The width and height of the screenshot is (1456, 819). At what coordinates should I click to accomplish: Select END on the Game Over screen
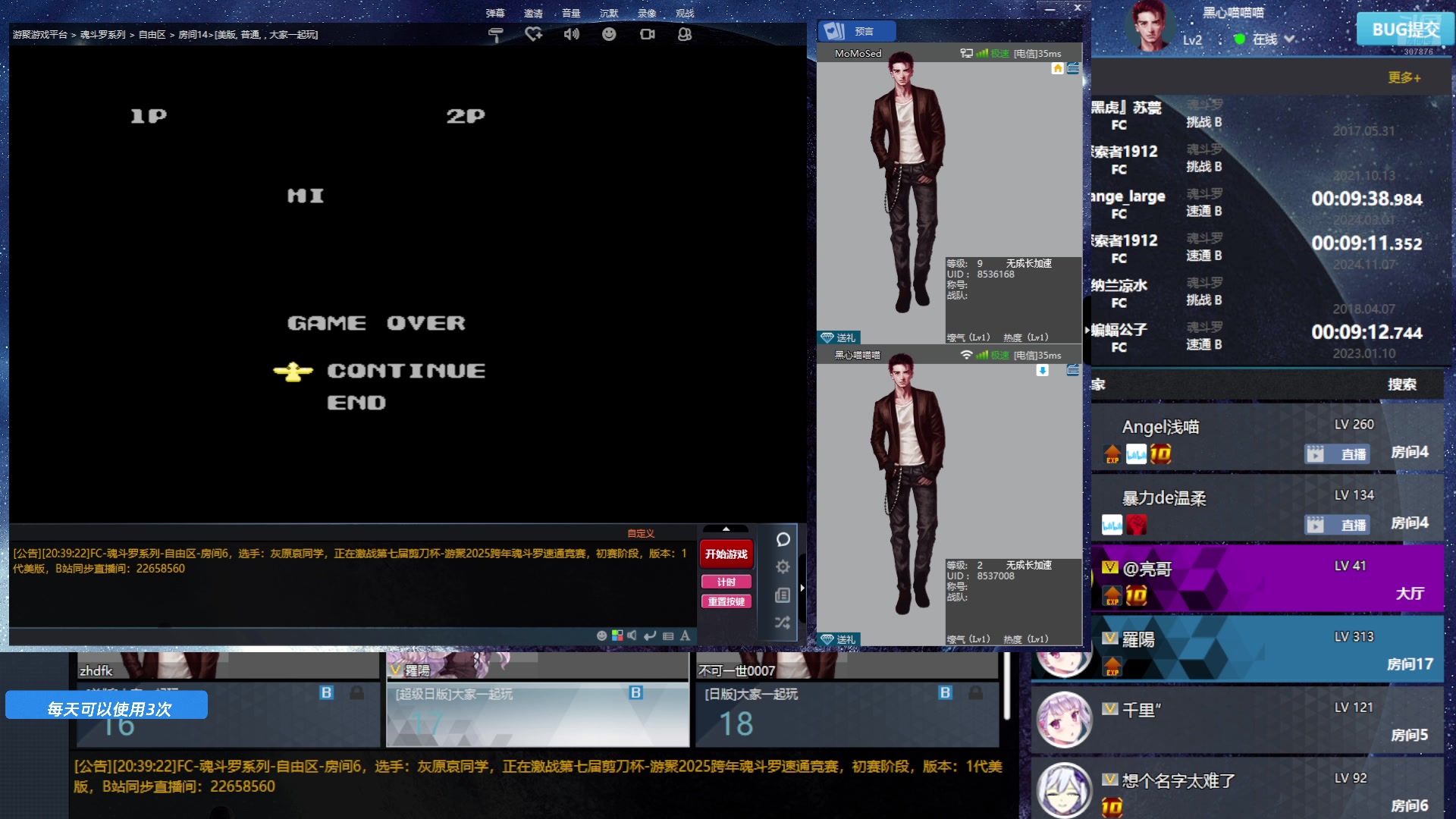pos(356,403)
